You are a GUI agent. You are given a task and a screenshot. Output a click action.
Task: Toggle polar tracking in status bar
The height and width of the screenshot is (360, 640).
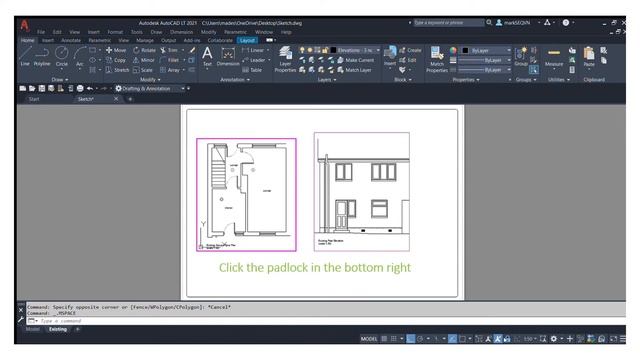tap(420, 338)
